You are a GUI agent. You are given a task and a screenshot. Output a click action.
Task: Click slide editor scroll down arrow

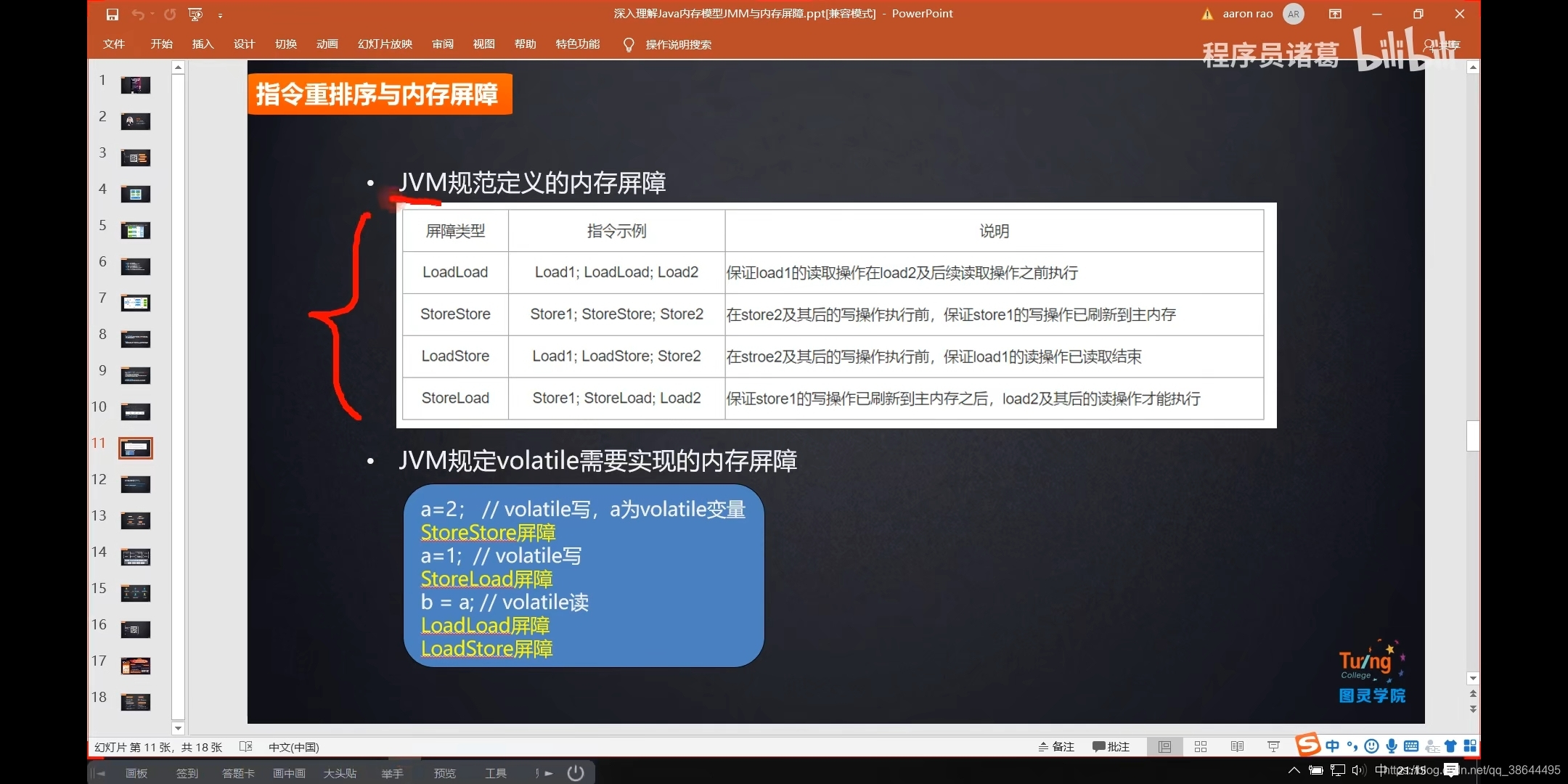1472,678
